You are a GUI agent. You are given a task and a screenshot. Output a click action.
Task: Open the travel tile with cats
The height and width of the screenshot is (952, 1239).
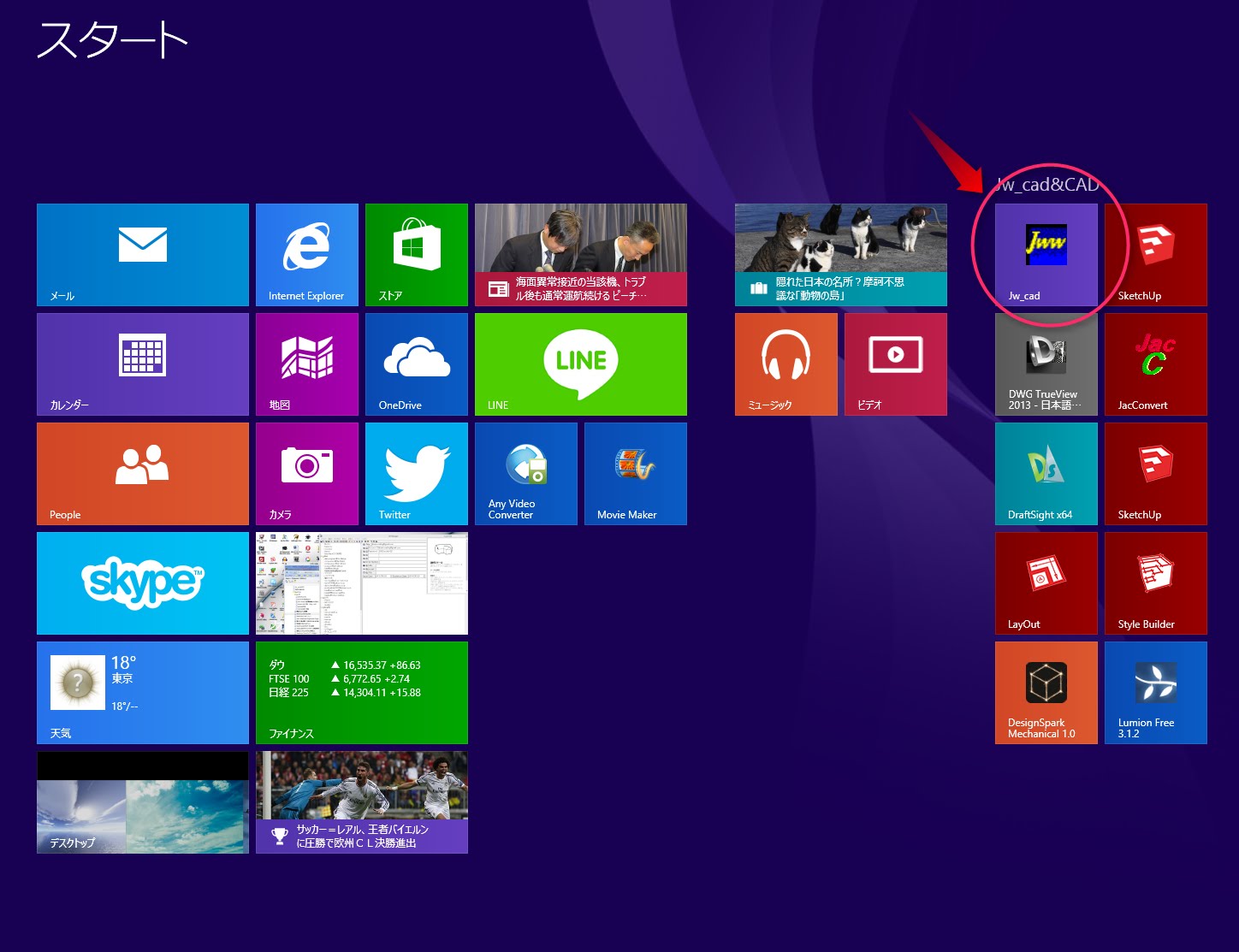click(841, 255)
